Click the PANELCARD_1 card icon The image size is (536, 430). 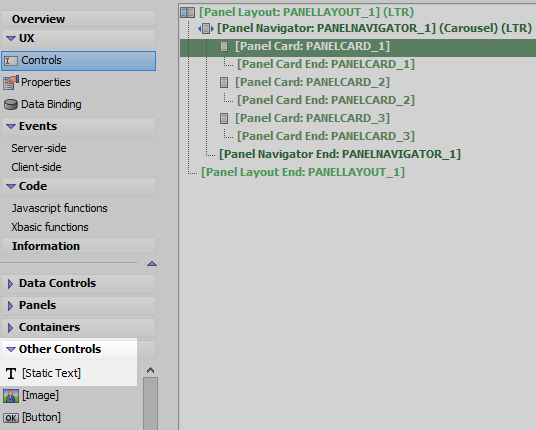pos(224,46)
